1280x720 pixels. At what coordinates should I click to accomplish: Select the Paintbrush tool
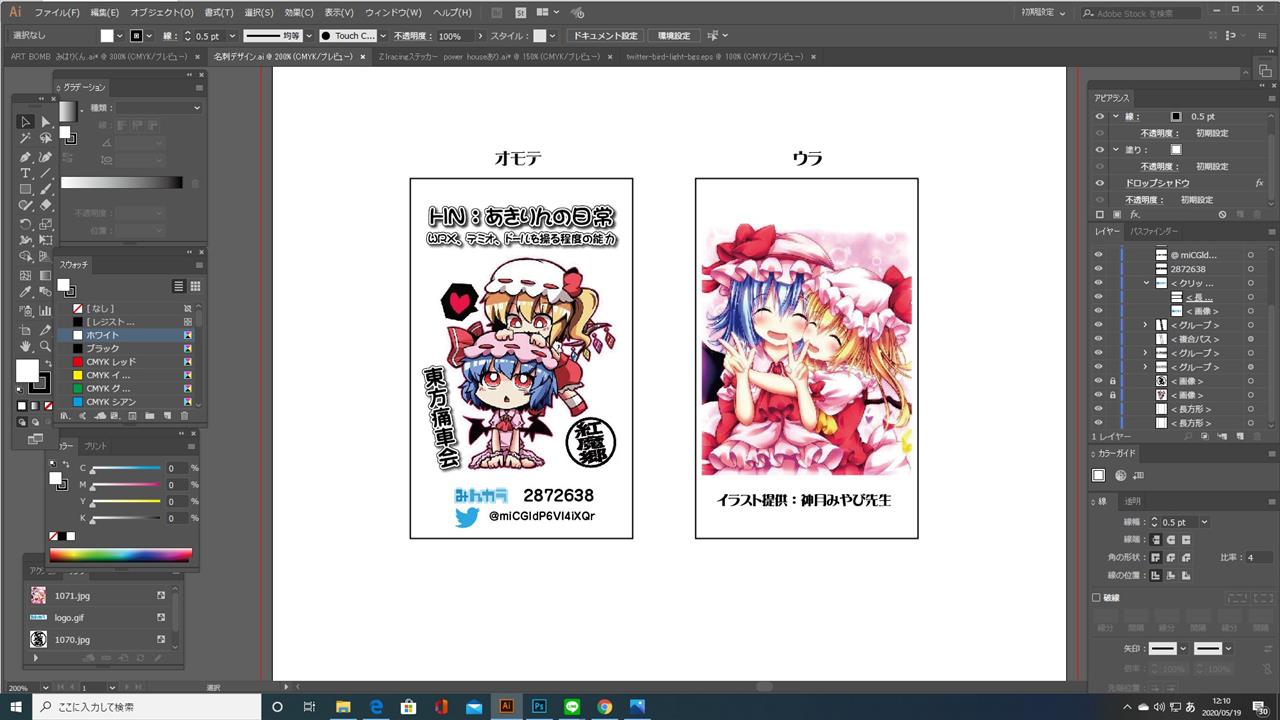point(45,190)
